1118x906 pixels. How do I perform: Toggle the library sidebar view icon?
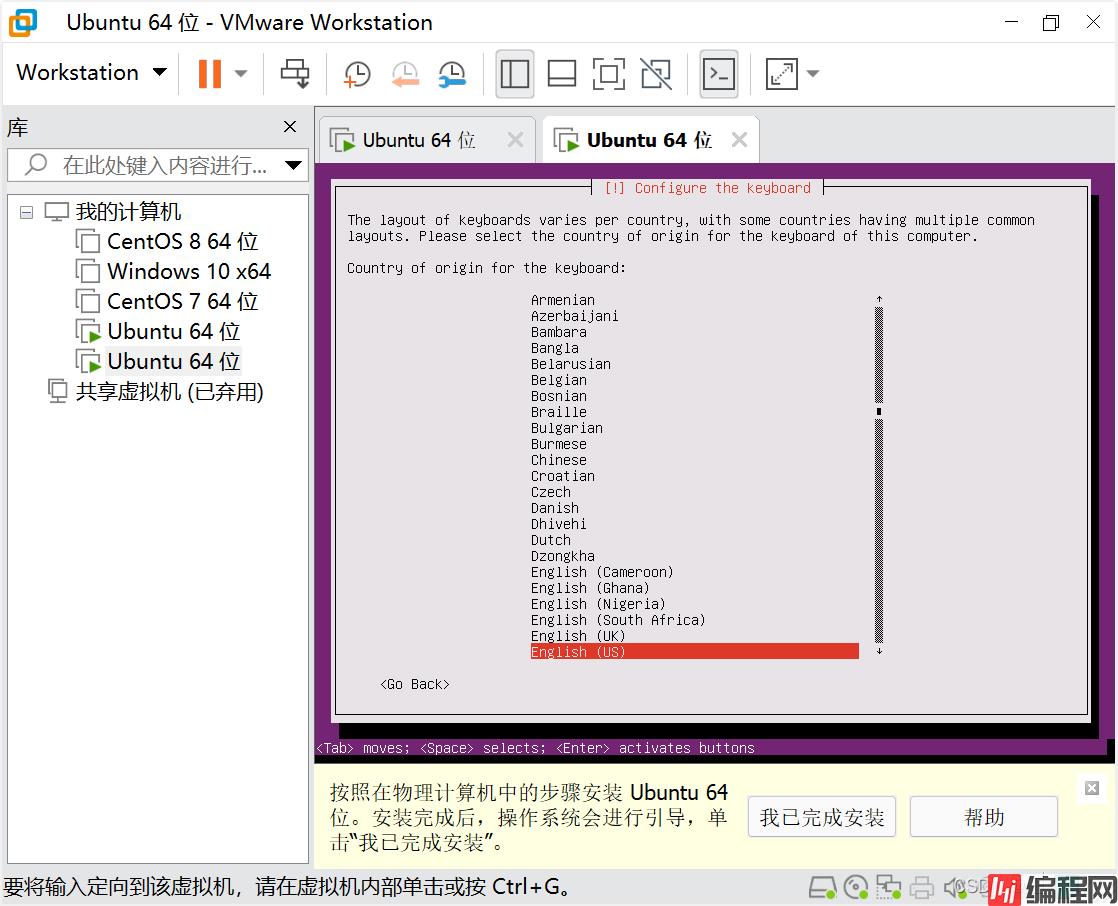[x=514, y=73]
